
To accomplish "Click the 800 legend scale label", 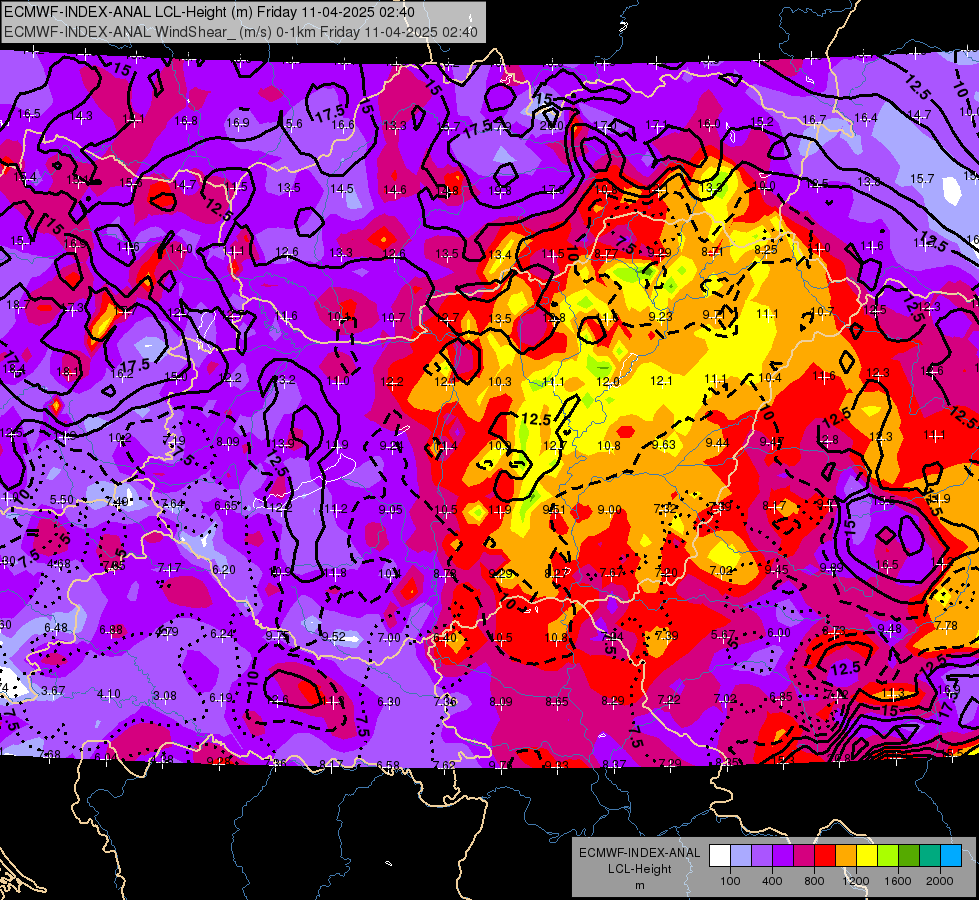I will pos(814,881).
